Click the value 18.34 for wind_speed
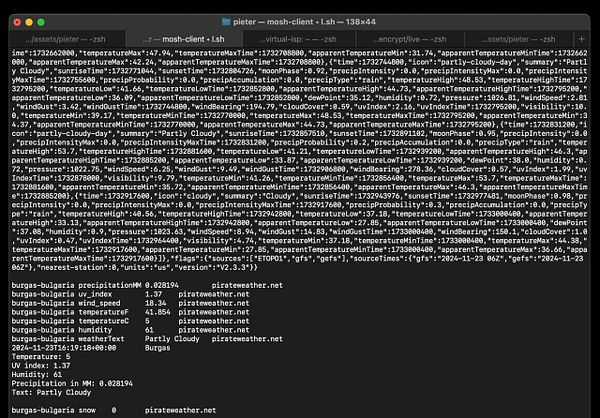The image size is (600, 418). 155,303
